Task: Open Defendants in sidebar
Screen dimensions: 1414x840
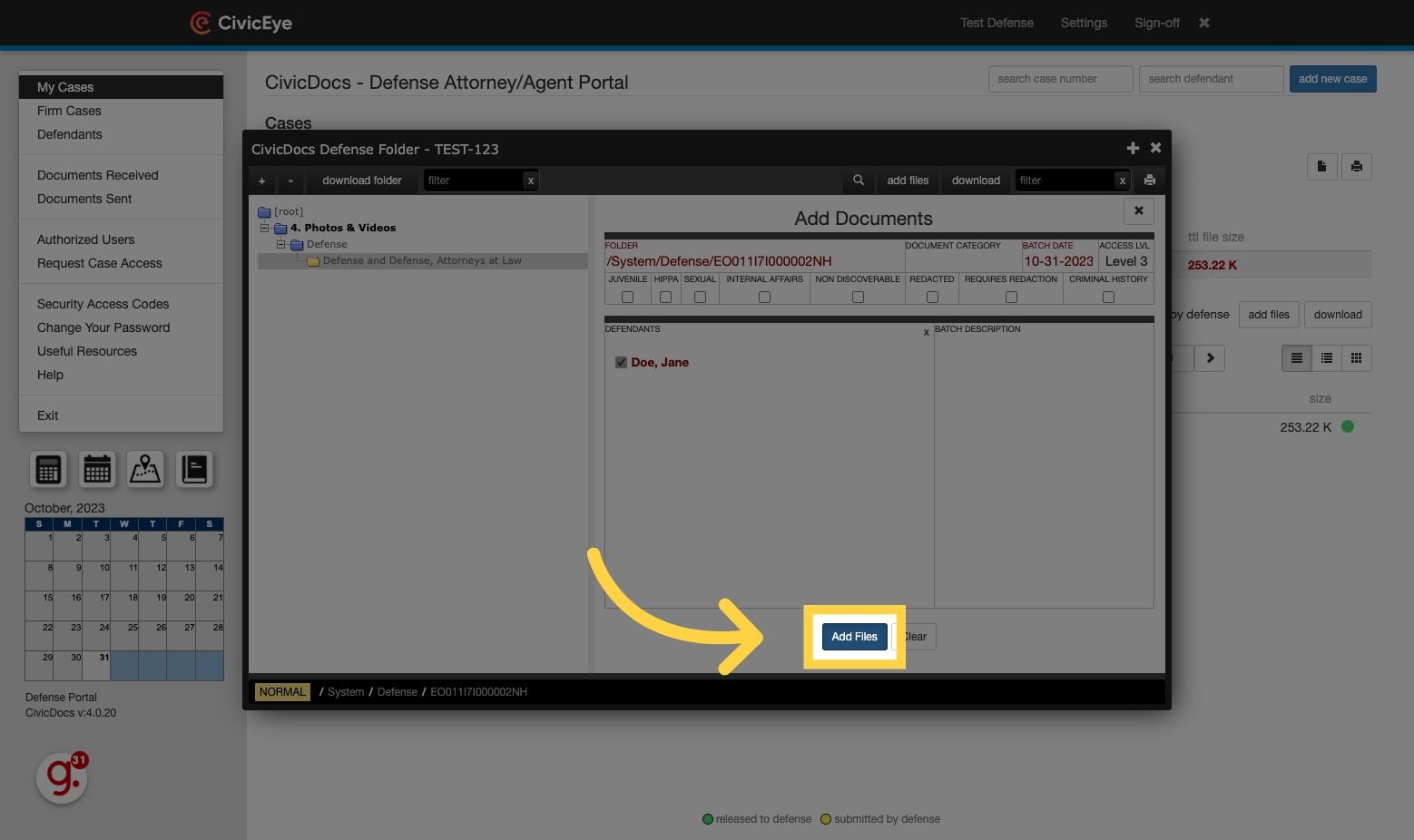Action: (121, 134)
